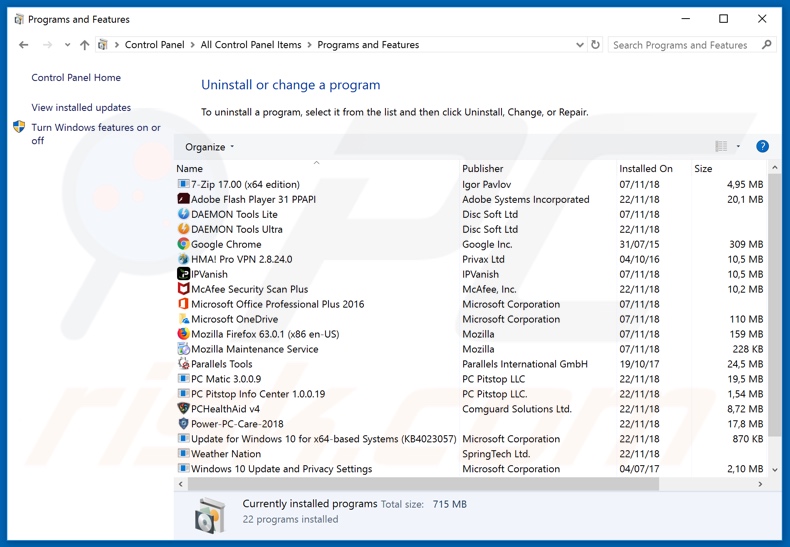Viewport: 790px width, 547px height.
Task: Select the Google Chrome program name
Action: pyautogui.click(x=226, y=244)
